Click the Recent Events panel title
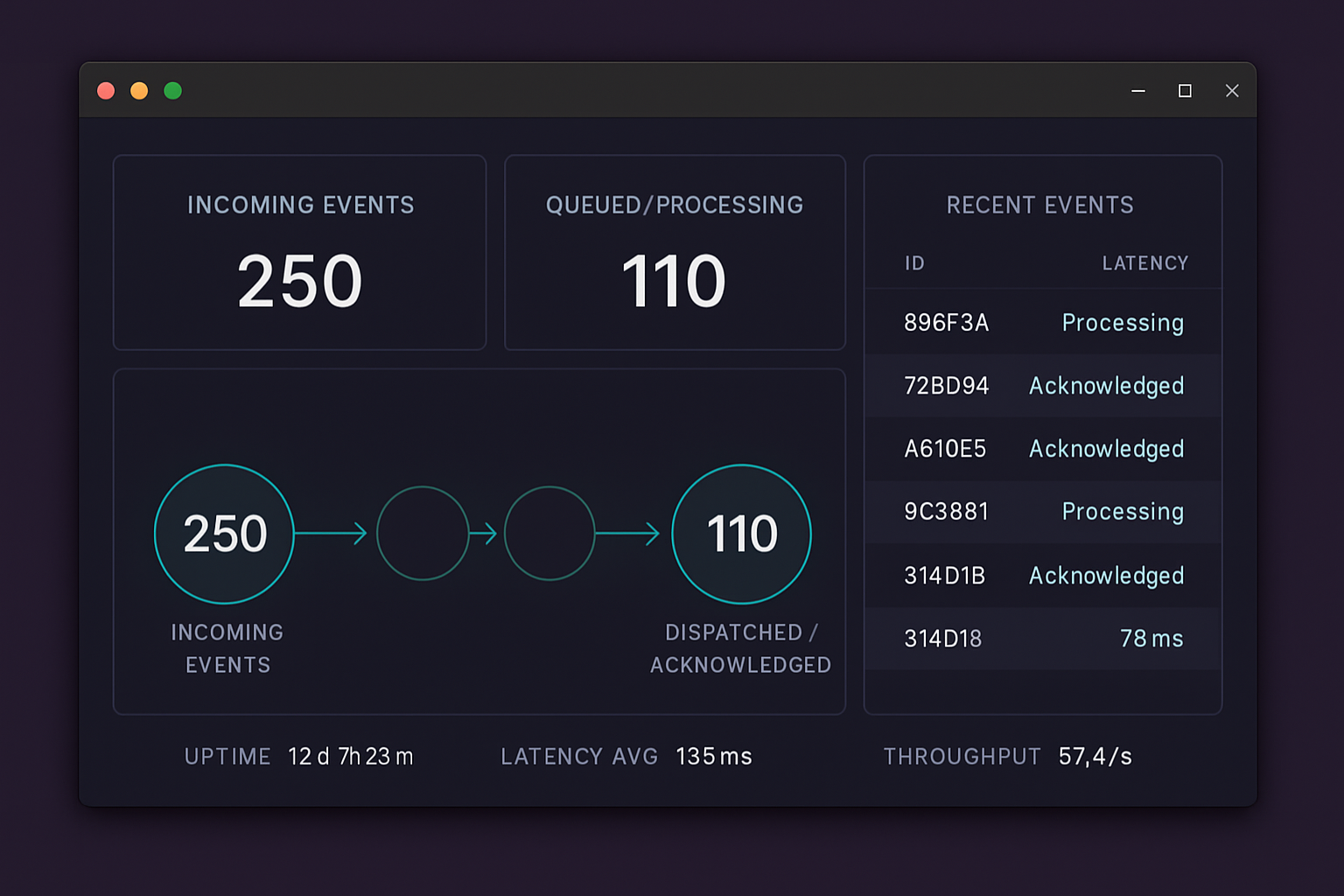The height and width of the screenshot is (896, 1344). (1040, 205)
